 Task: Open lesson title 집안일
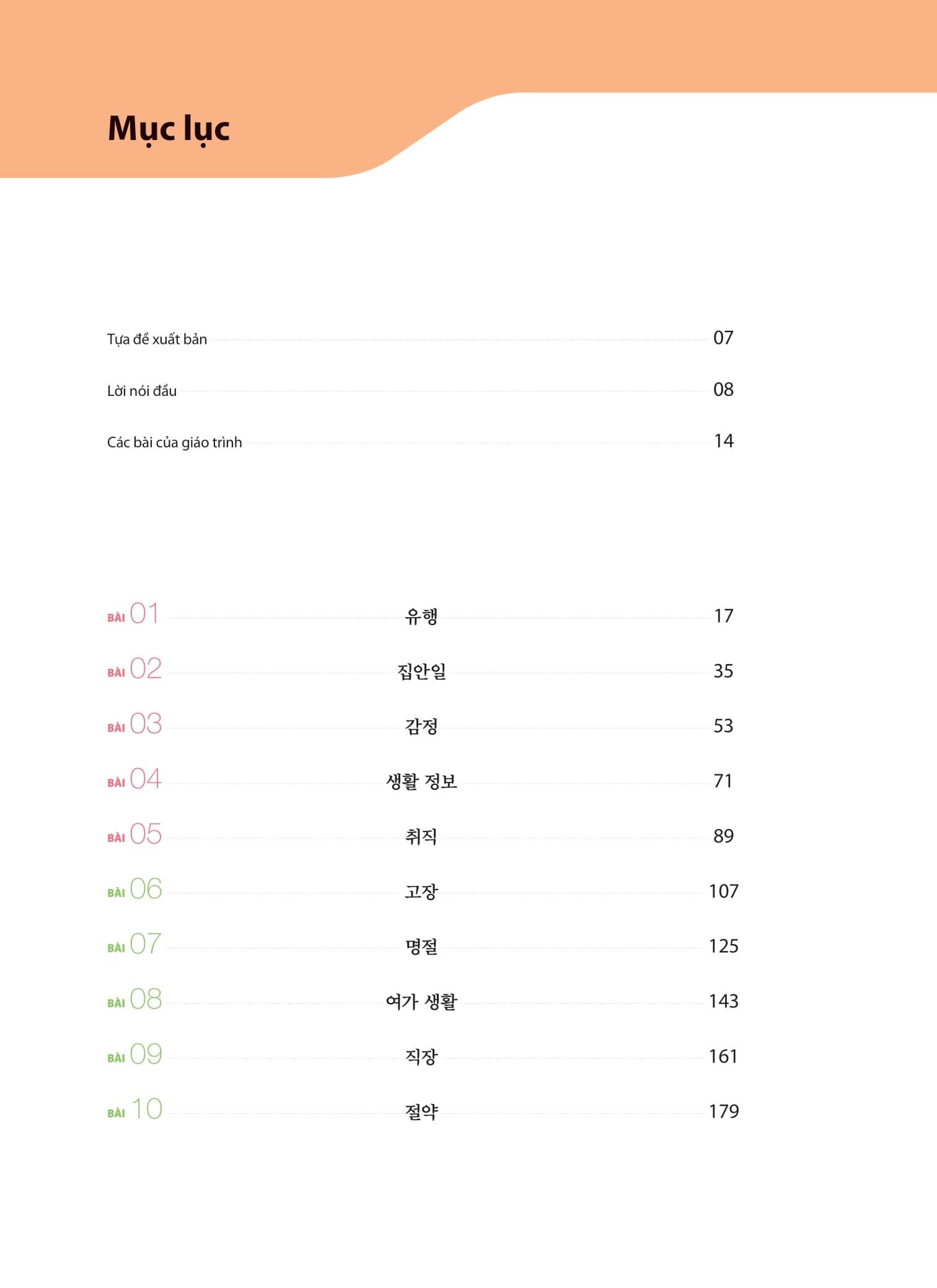coord(421,672)
